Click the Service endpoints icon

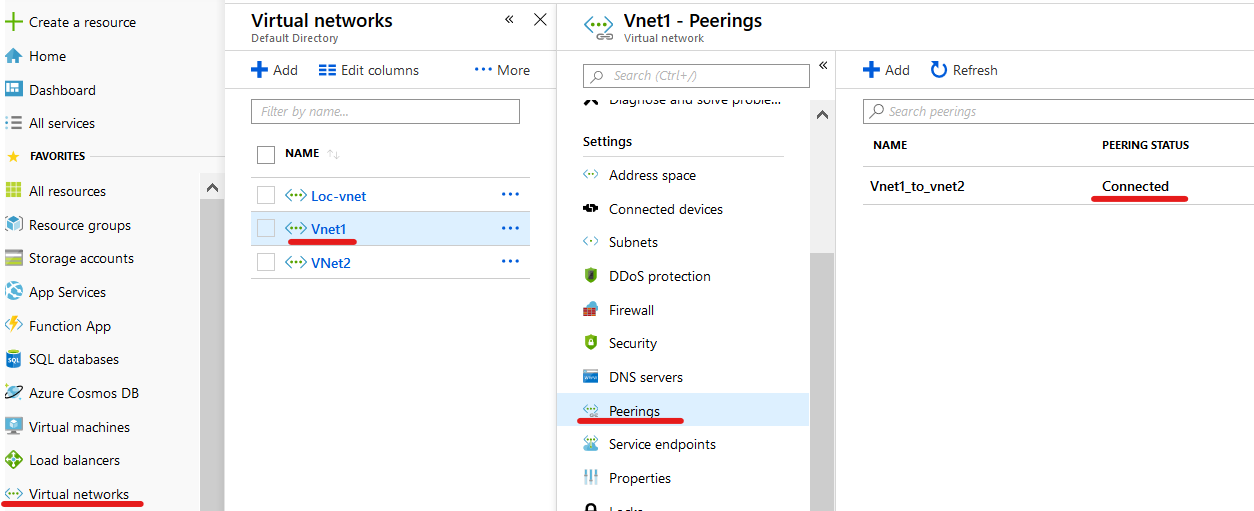pyautogui.click(x=591, y=444)
